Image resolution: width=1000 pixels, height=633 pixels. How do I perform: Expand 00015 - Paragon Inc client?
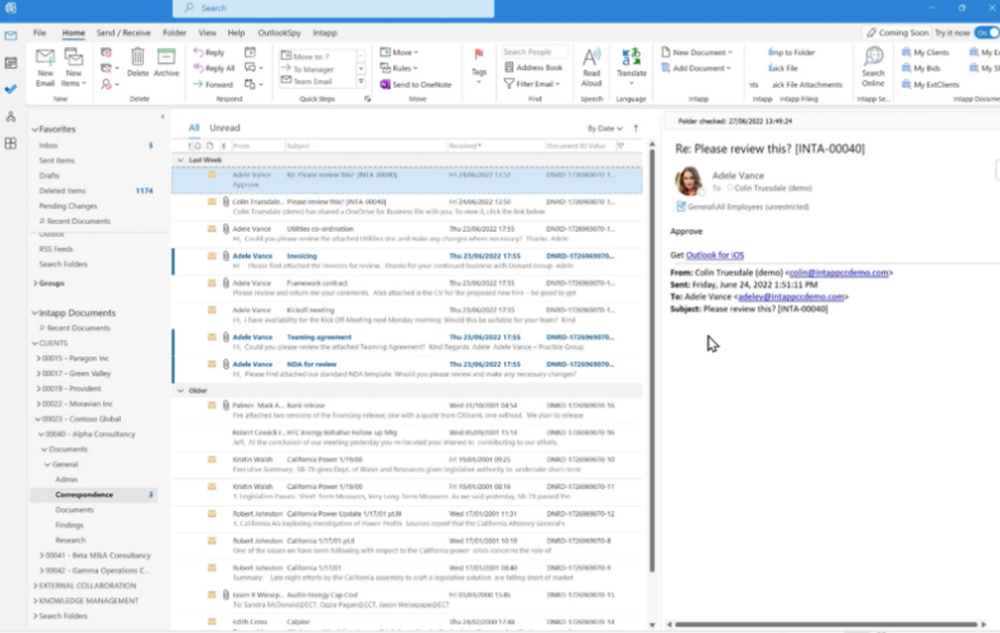(x=38, y=358)
